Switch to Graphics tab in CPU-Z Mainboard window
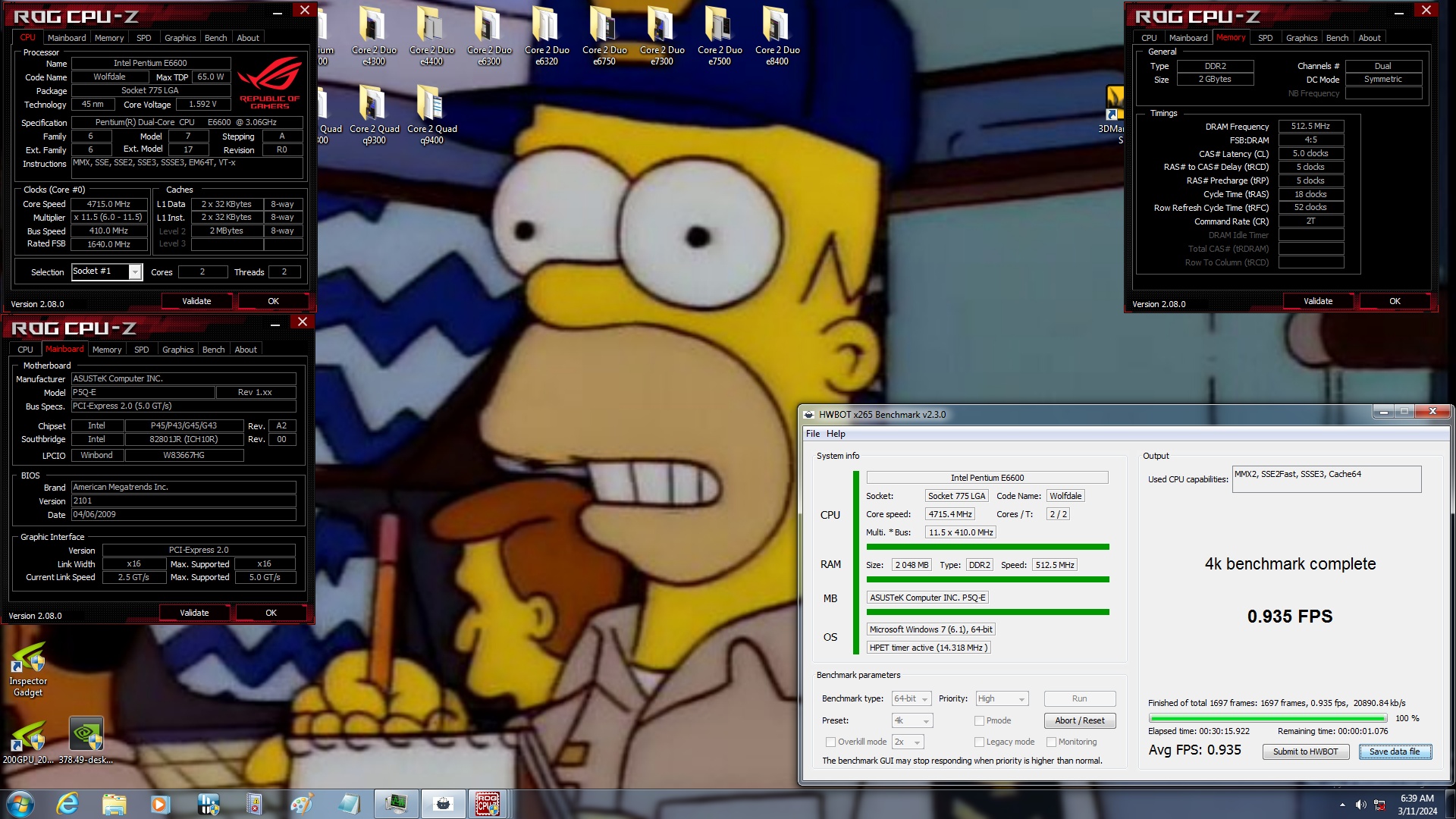This screenshot has height=819, width=1456. point(177,350)
